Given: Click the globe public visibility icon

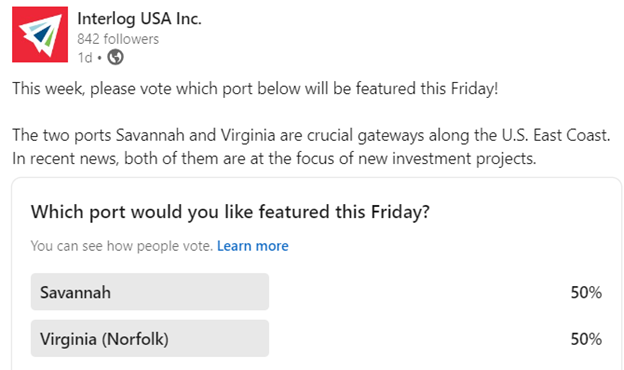Looking at the screenshot, I should [x=115, y=57].
